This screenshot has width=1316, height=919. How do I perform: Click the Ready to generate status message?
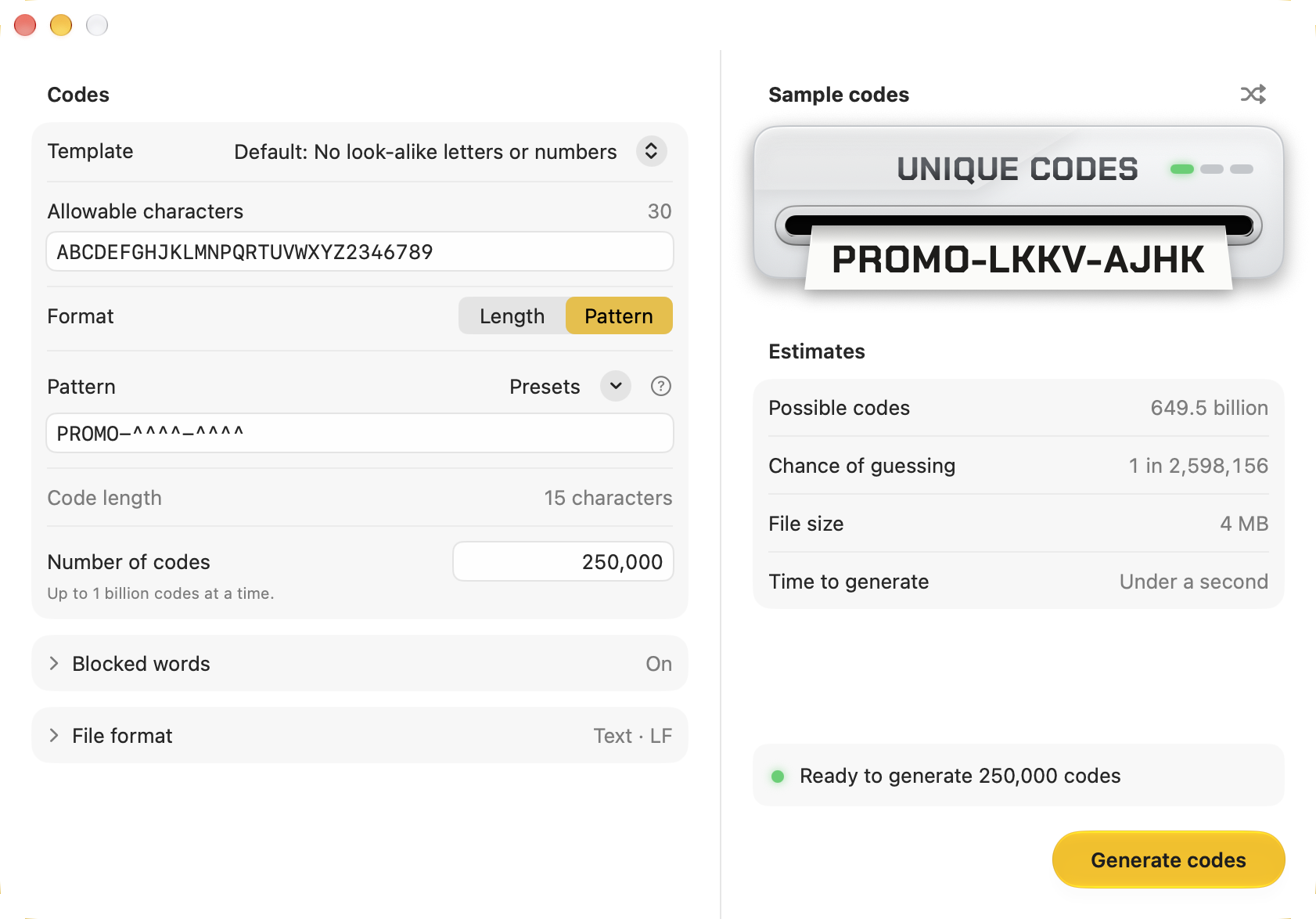pyautogui.click(x=960, y=776)
